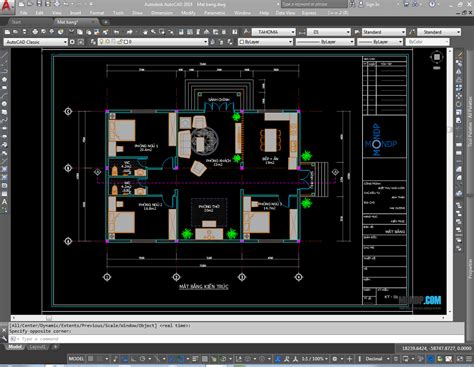Viewport: 474px width, 367px height.
Task: Click the keyword search box in title bar
Action: click(x=314, y=4)
